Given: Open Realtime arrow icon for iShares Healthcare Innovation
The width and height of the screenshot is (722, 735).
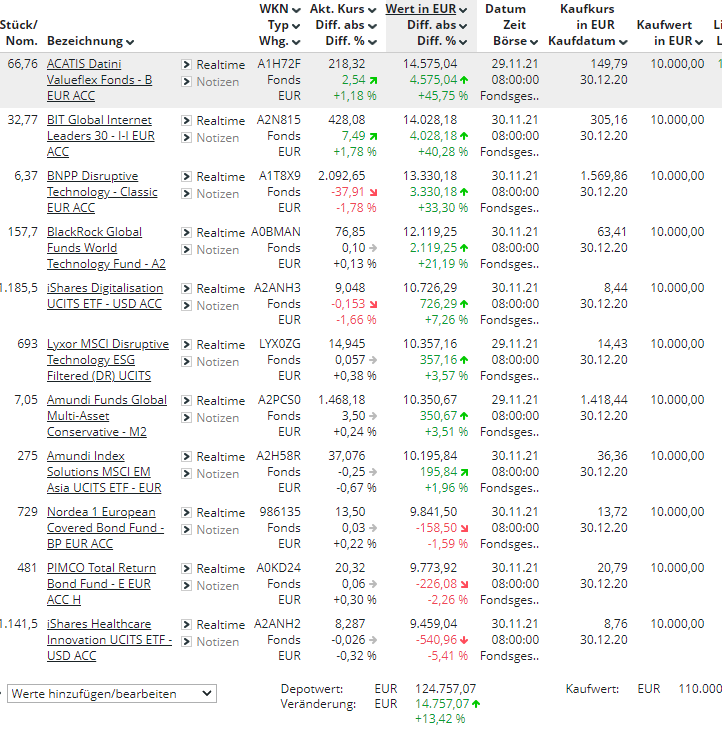Looking at the screenshot, I should coord(186,624).
